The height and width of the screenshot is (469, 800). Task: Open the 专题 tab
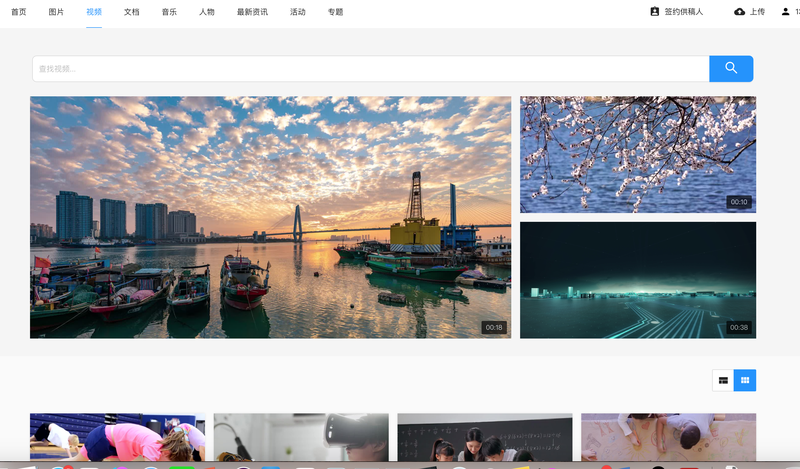tap(335, 12)
